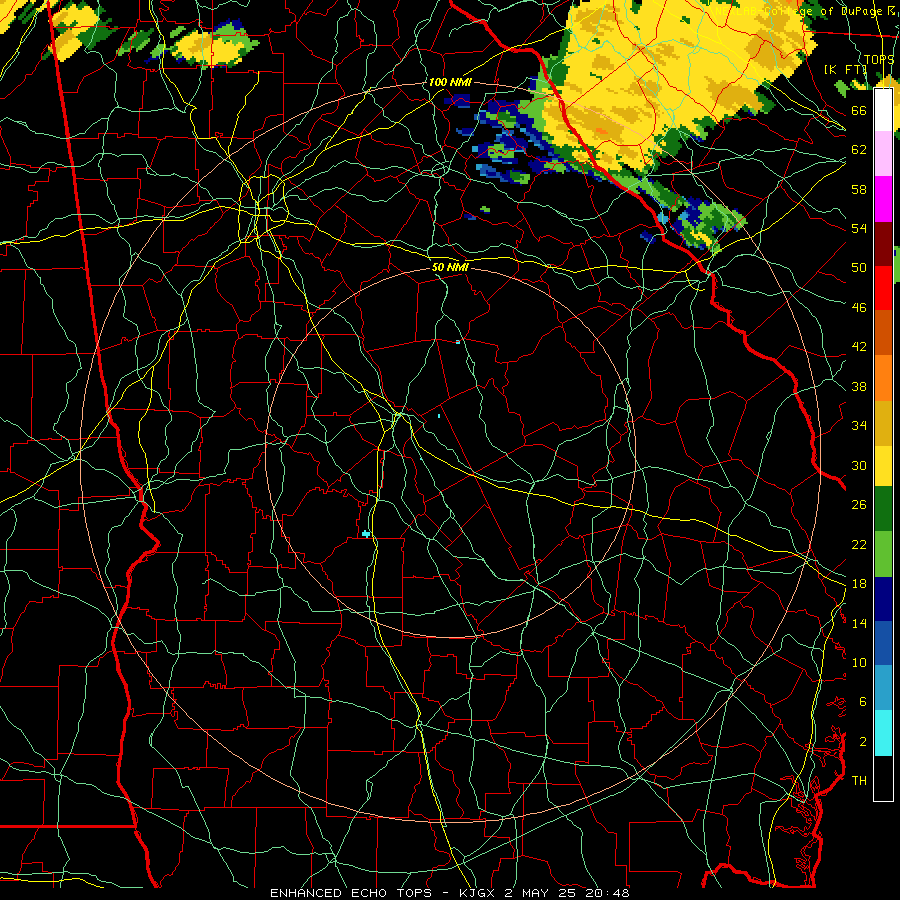Click the black TH legend swatch
900x900 pixels.
pyautogui.click(x=883, y=777)
